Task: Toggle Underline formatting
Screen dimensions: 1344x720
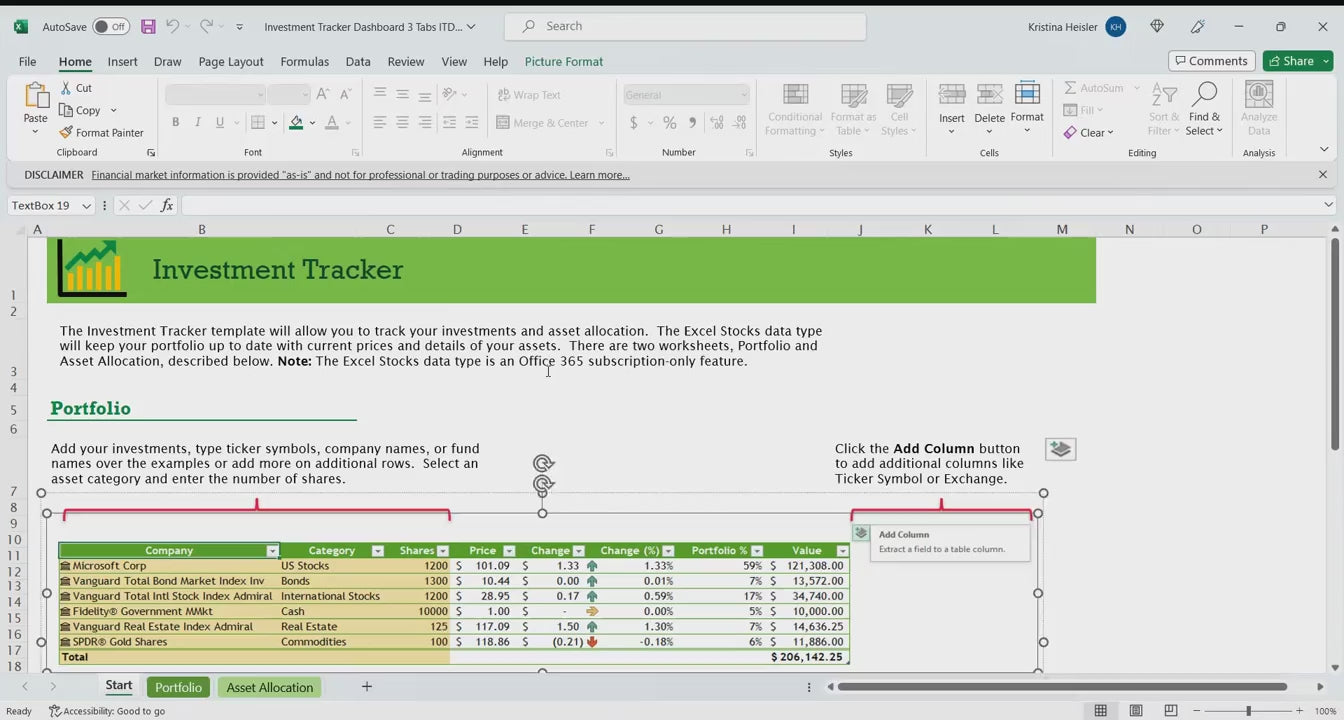Action: (219, 123)
